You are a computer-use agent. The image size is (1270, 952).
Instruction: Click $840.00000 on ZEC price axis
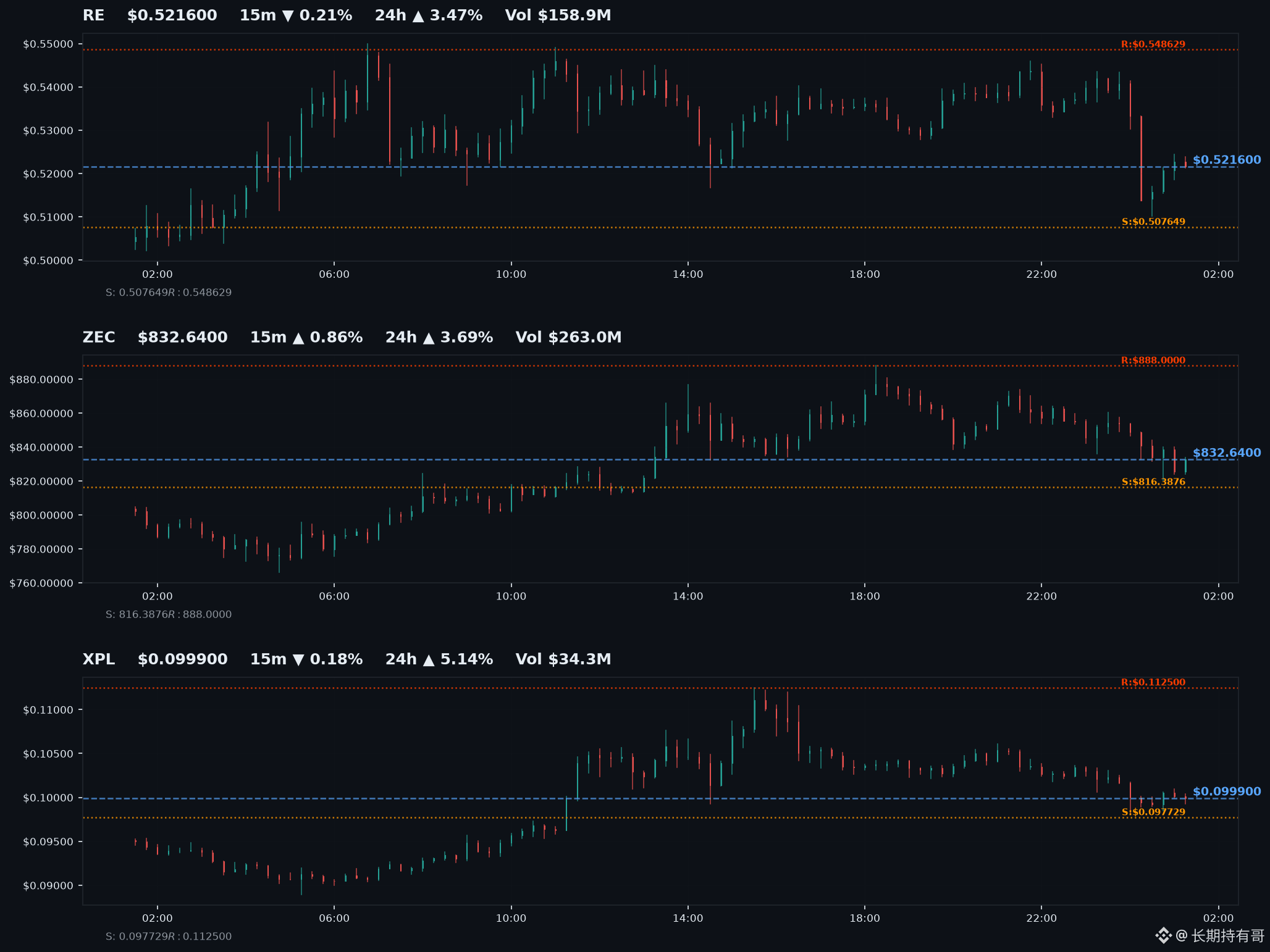41,448
